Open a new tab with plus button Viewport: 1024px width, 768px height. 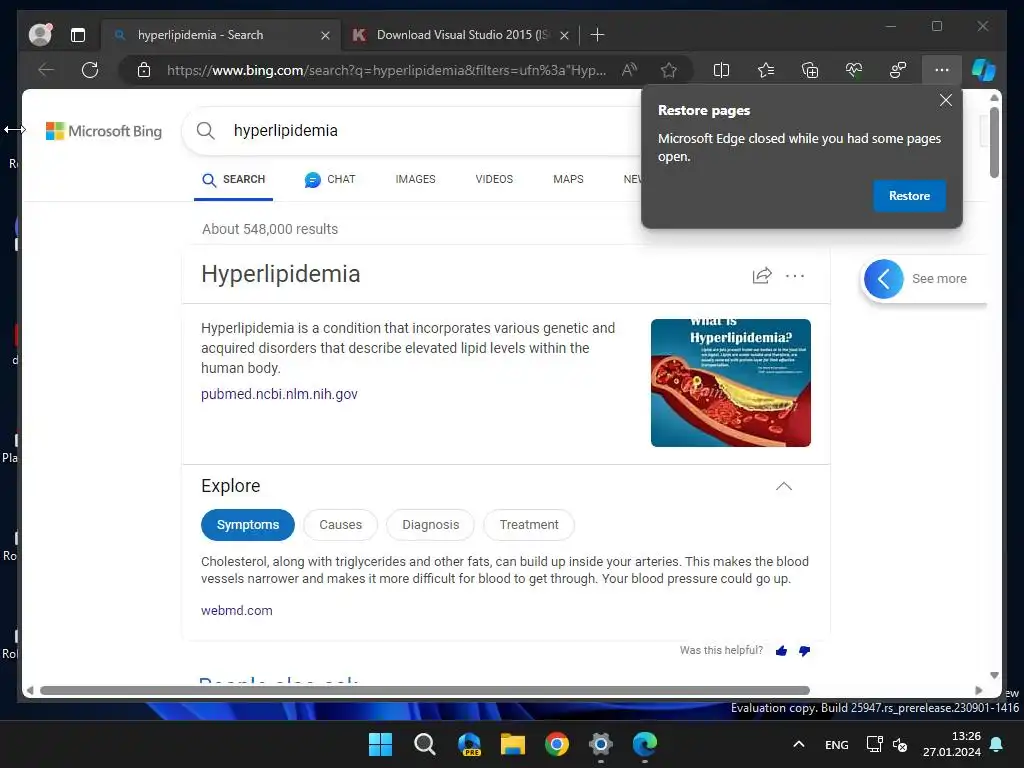click(x=597, y=35)
